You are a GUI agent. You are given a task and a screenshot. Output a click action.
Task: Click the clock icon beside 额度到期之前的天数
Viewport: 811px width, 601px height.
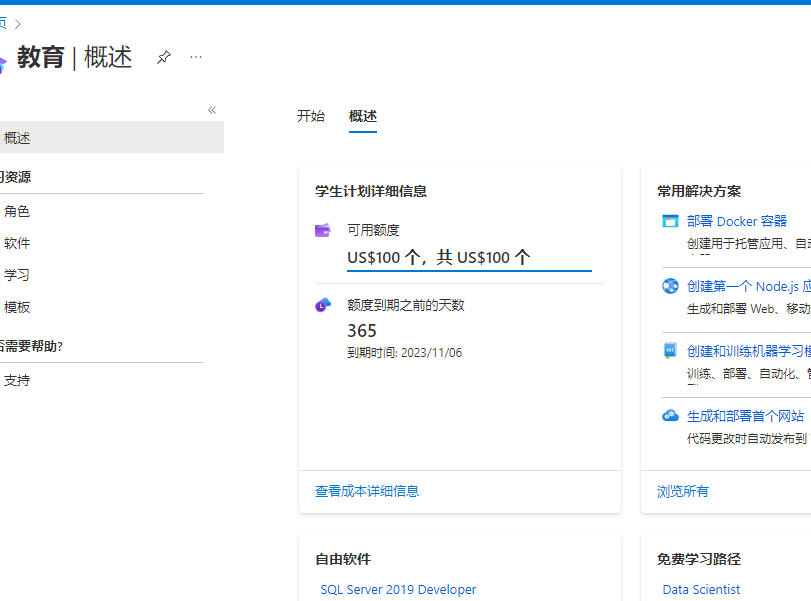323,305
